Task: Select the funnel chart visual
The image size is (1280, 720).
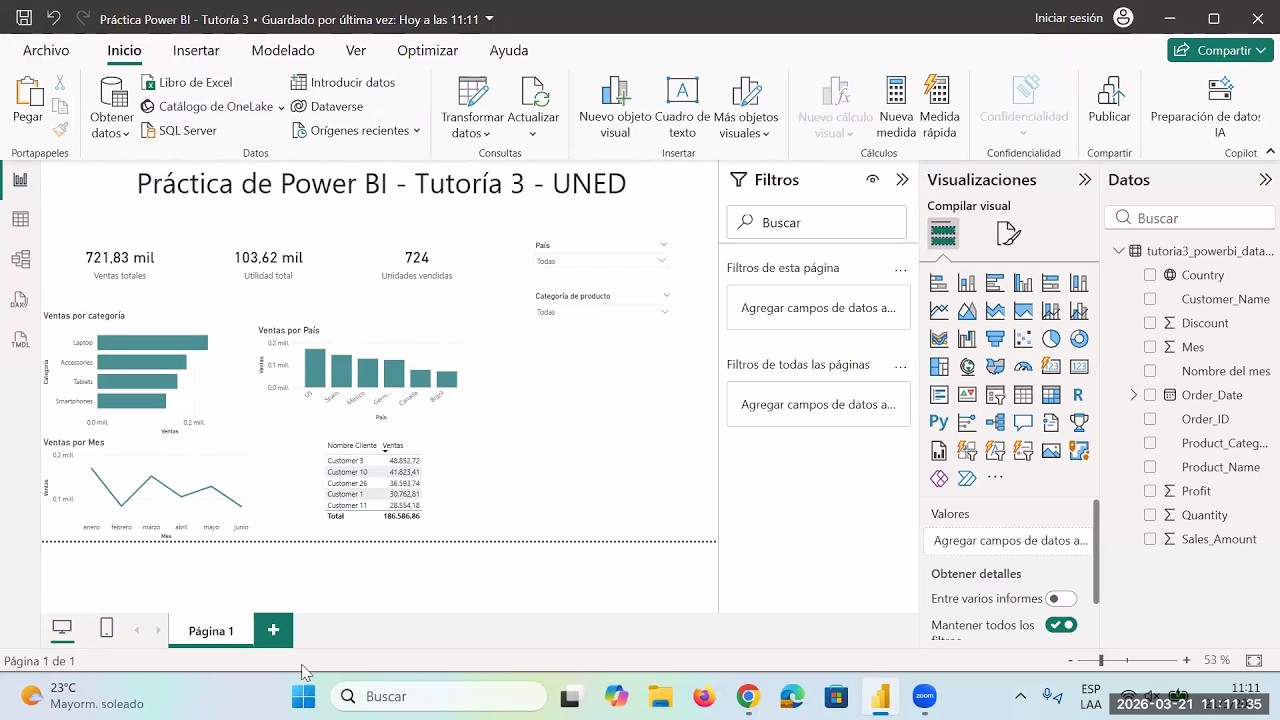Action: click(x=995, y=339)
